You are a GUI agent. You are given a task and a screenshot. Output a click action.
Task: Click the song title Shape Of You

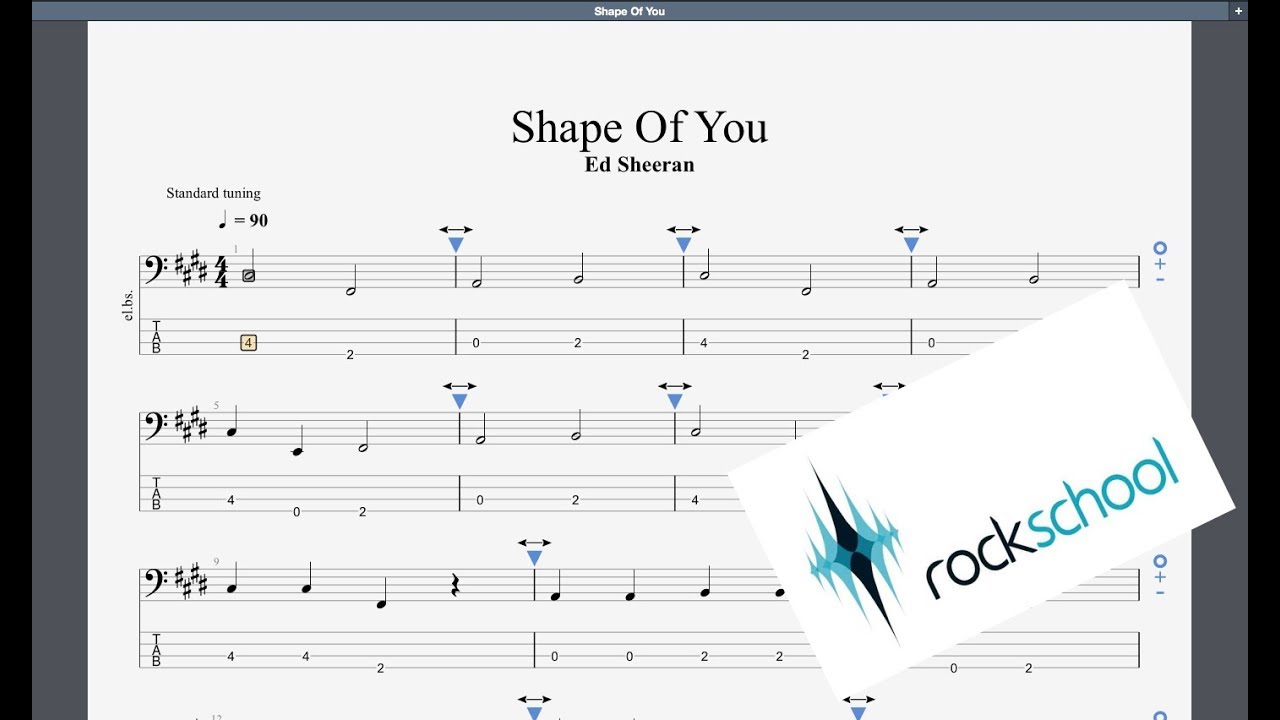click(x=640, y=127)
